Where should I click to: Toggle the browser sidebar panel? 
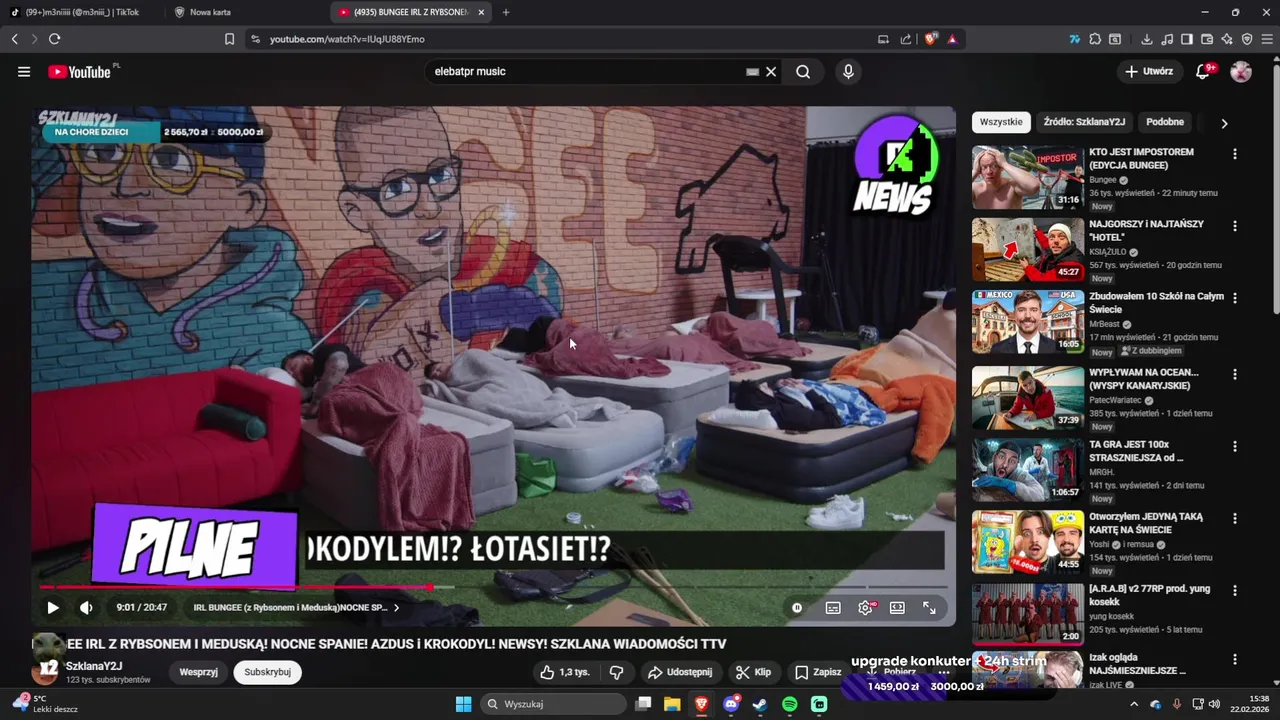(x=1187, y=39)
